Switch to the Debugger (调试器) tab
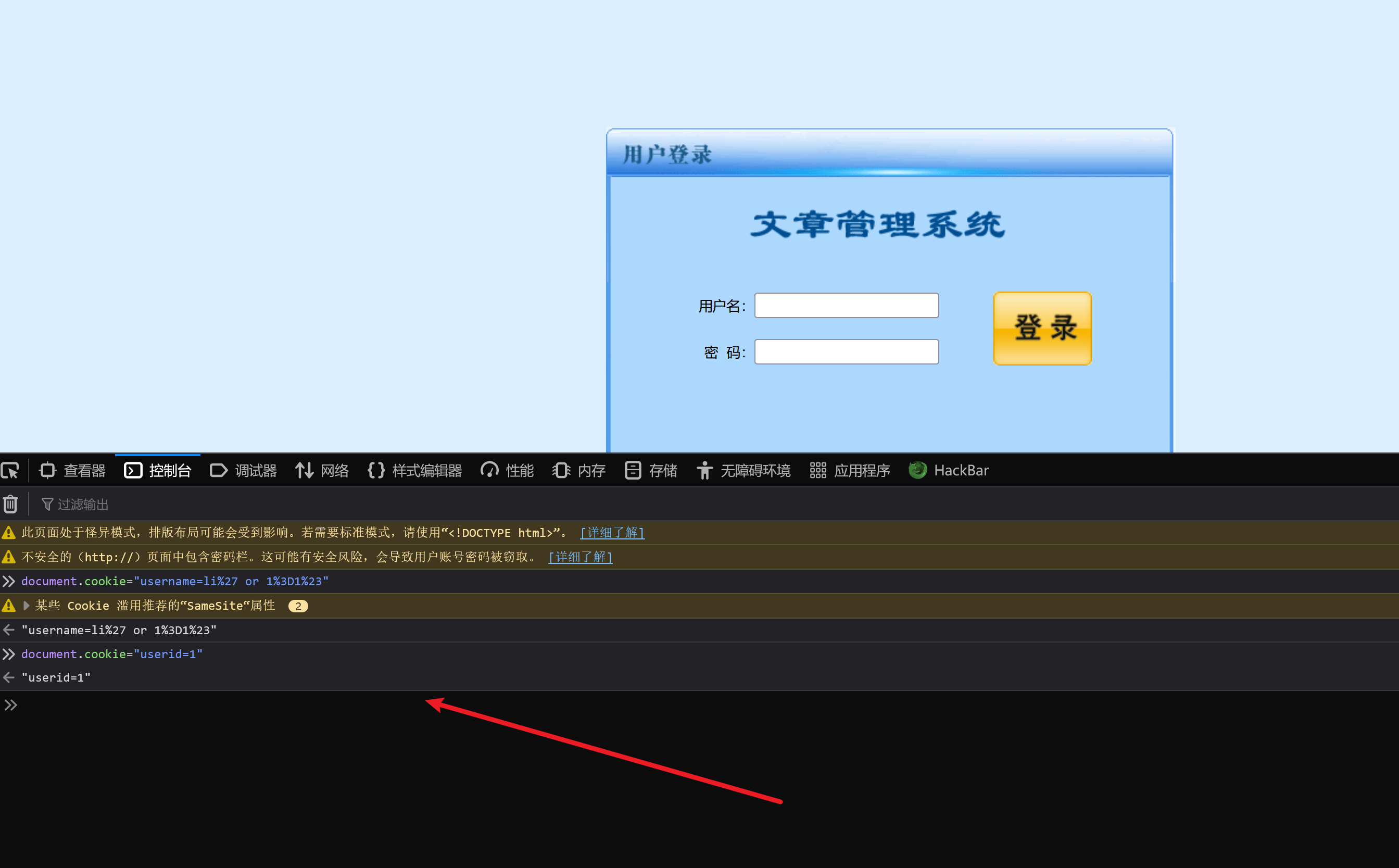 [x=243, y=471]
